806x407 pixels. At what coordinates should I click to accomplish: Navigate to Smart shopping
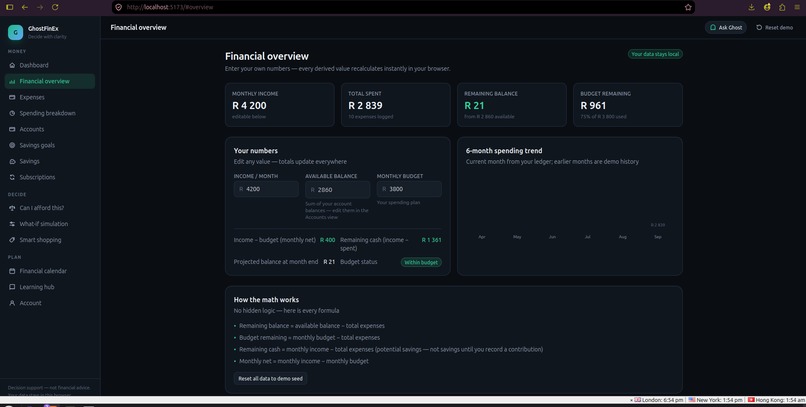pyautogui.click(x=50, y=239)
